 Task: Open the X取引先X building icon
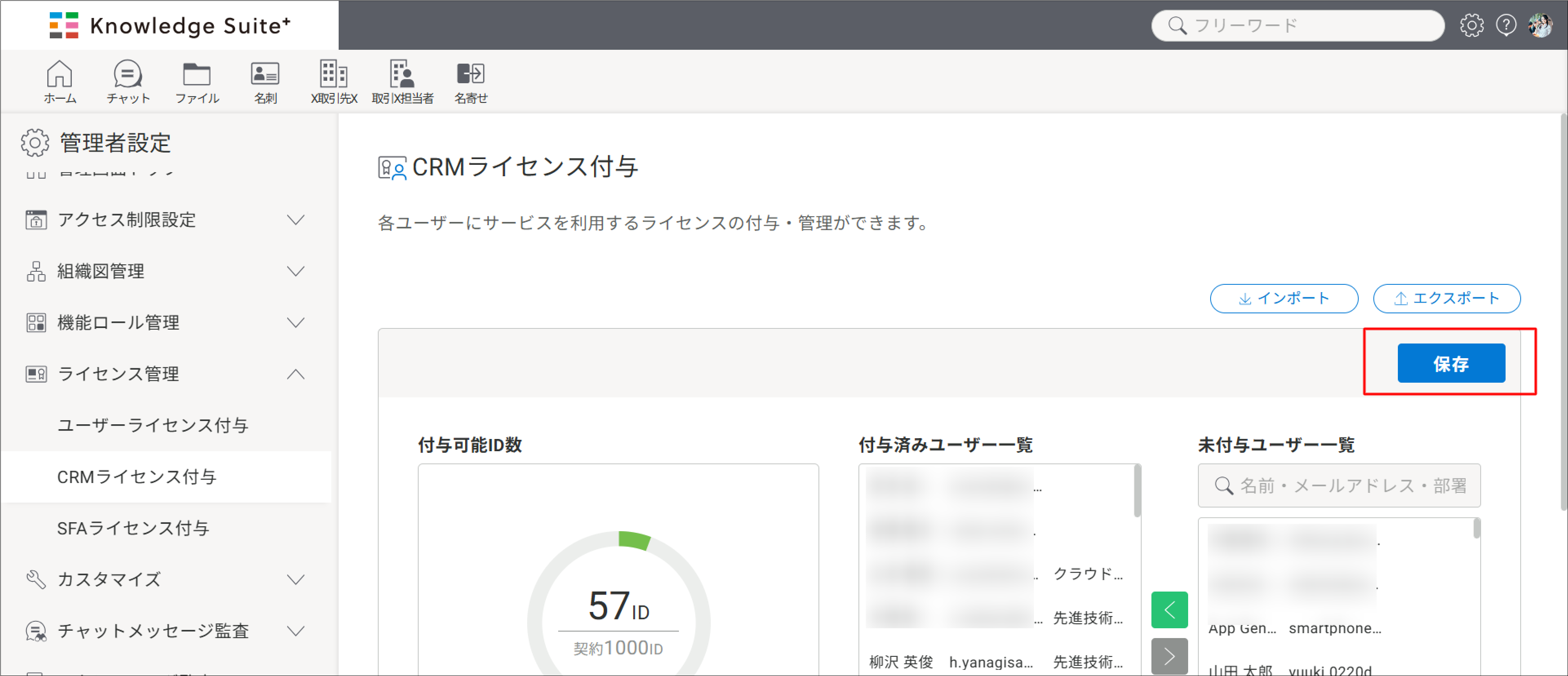point(334,74)
